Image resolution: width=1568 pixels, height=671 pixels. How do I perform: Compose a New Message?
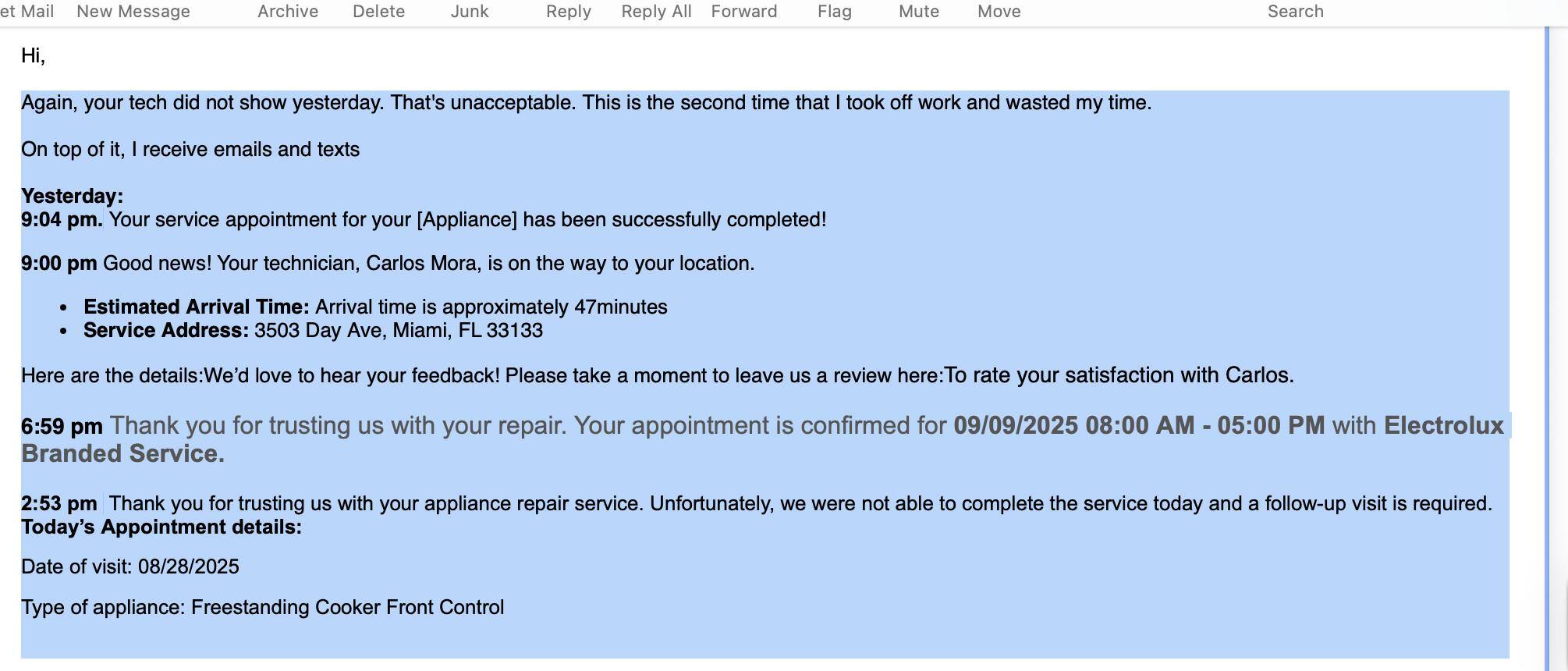(x=133, y=11)
